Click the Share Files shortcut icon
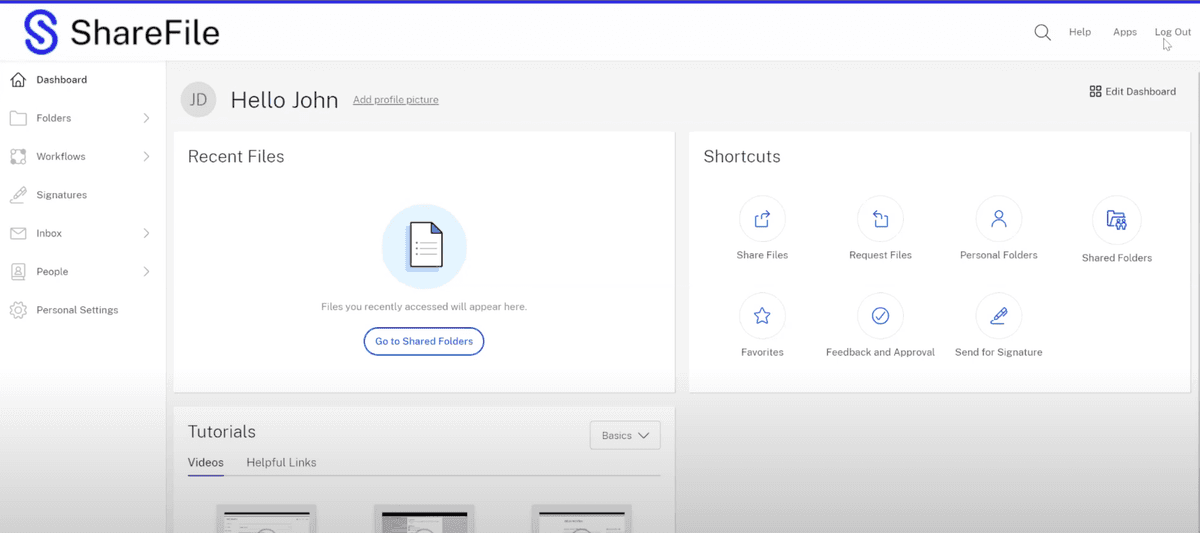Screen dimensions: 1200x533 click(762, 219)
